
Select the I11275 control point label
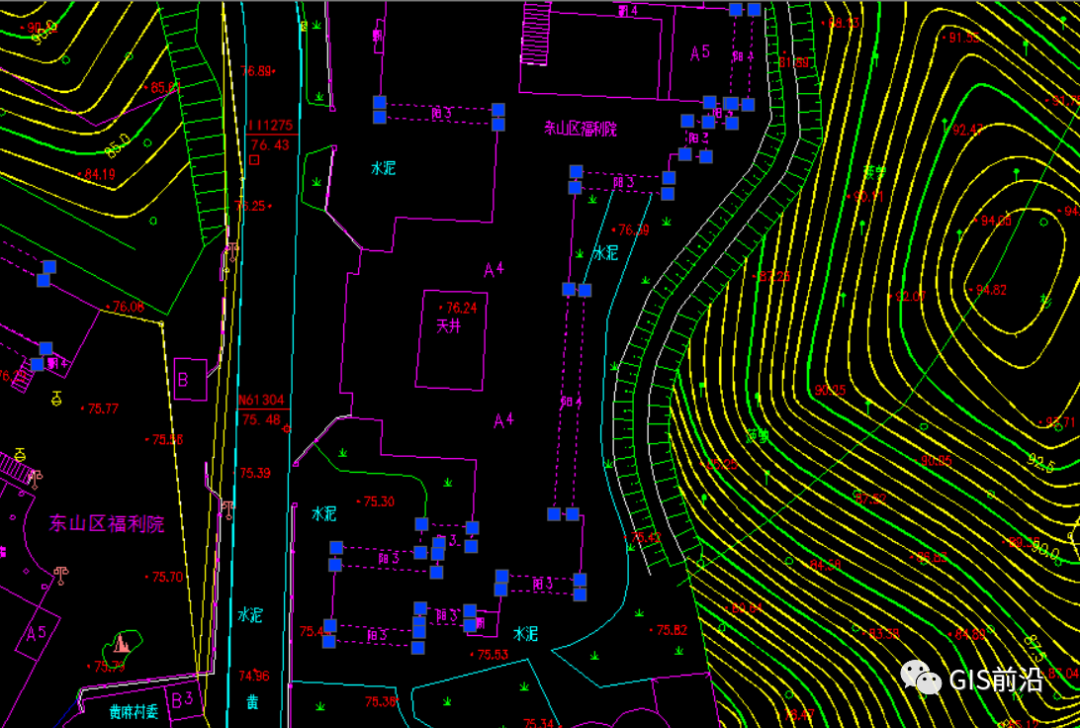(269, 126)
